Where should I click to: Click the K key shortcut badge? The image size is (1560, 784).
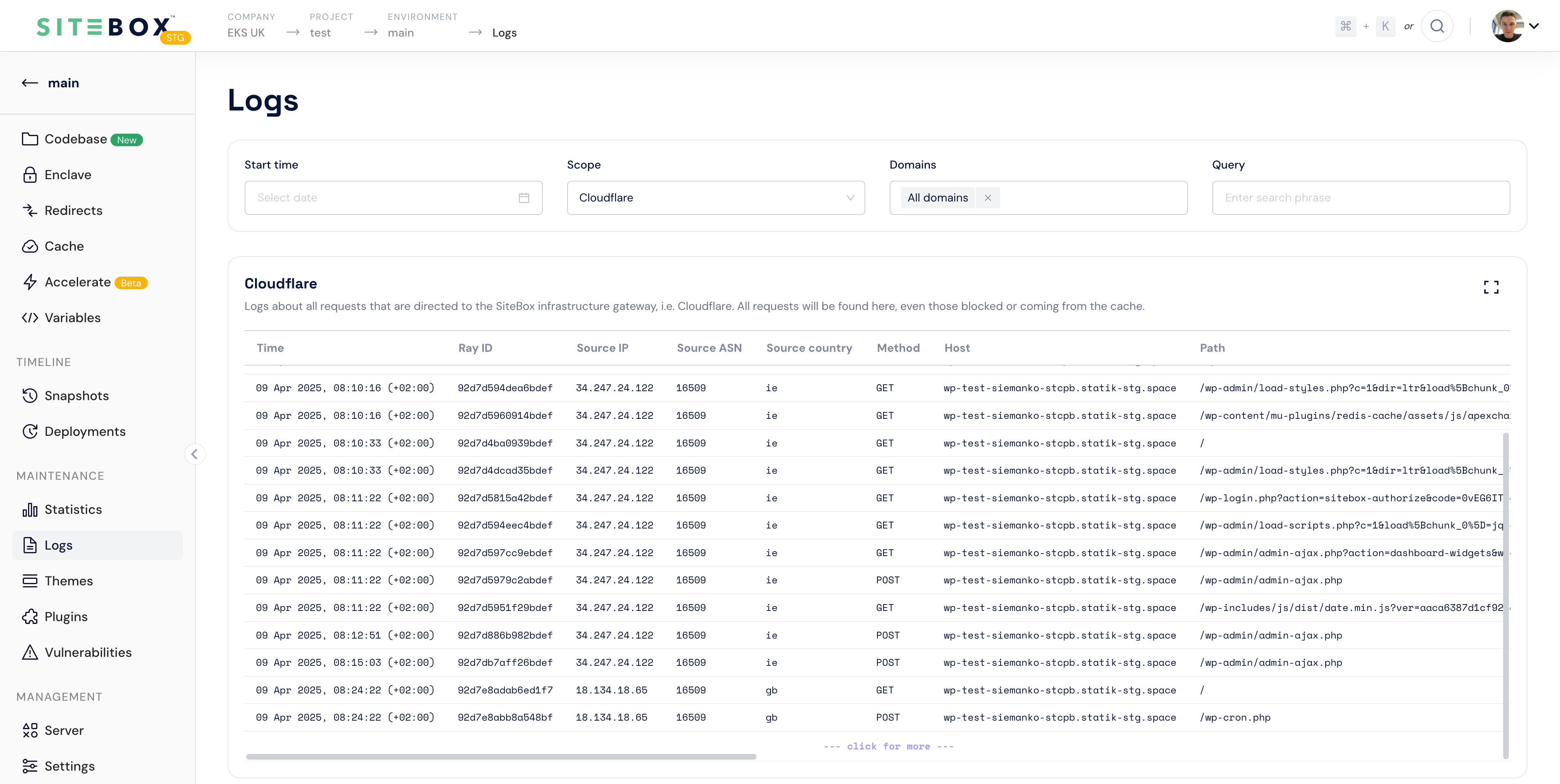pos(1386,26)
